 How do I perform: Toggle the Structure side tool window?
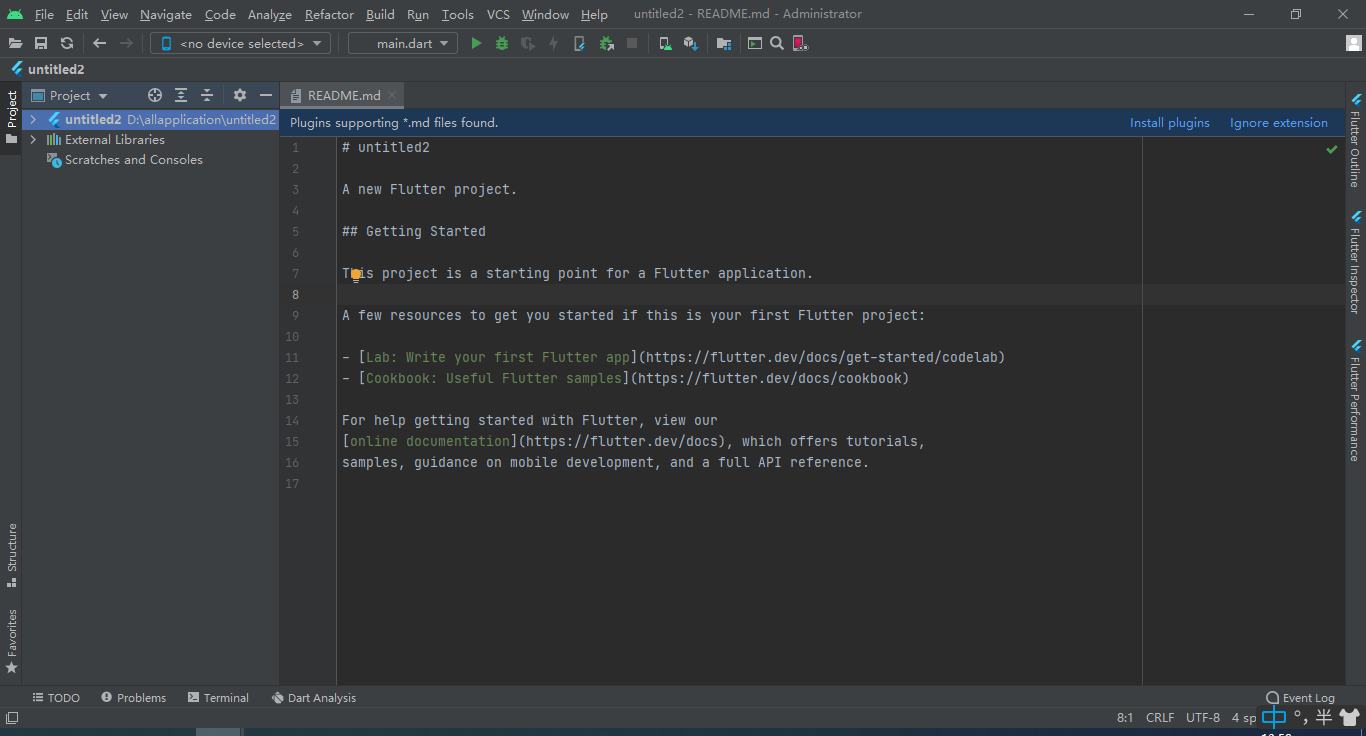[x=11, y=554]
